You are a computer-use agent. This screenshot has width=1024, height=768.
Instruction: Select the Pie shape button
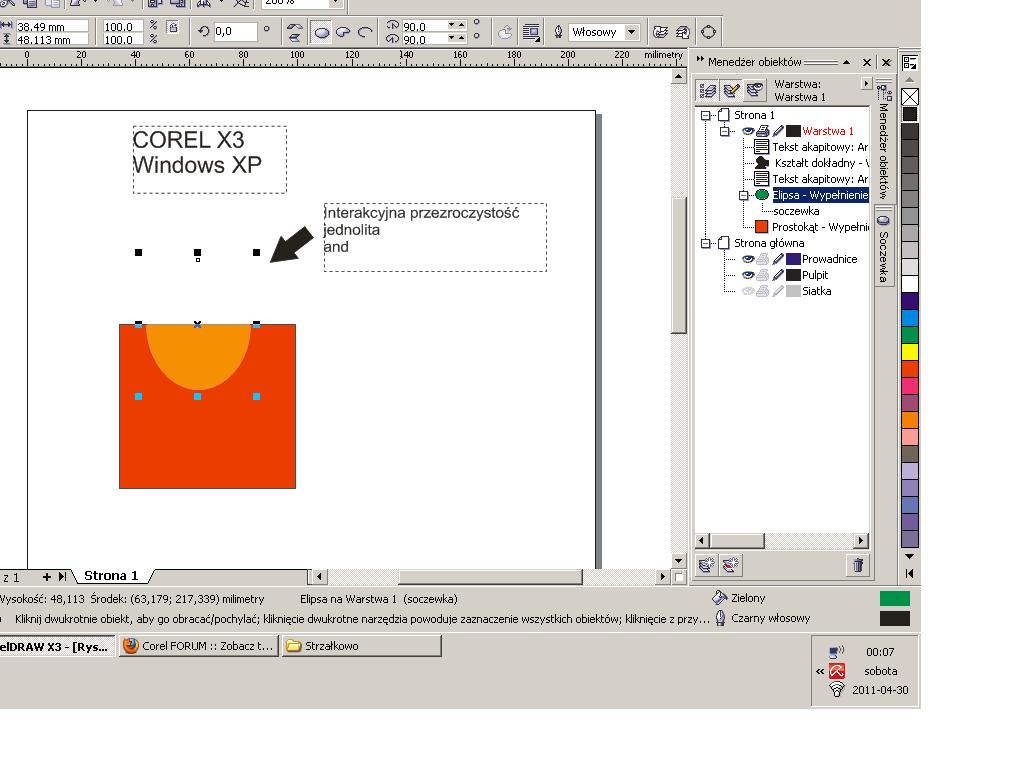(x=343, y=32)
